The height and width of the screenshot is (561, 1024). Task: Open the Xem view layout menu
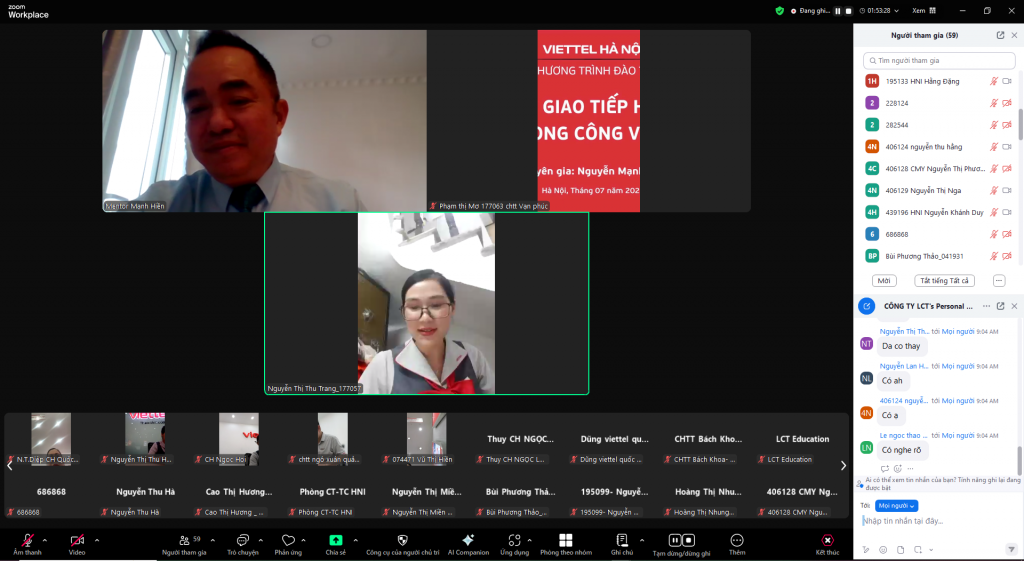click(924, 10)
